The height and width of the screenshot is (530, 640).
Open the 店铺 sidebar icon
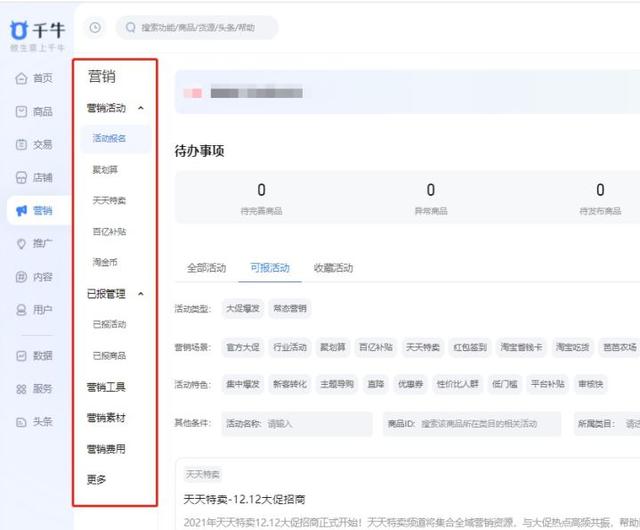[x=21, y=178]
